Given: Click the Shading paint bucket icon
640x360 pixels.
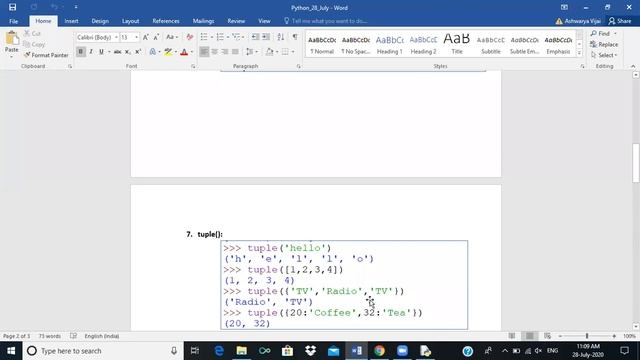Looking at the screenshot, I should pyautogui.click(x=269, y=52).
